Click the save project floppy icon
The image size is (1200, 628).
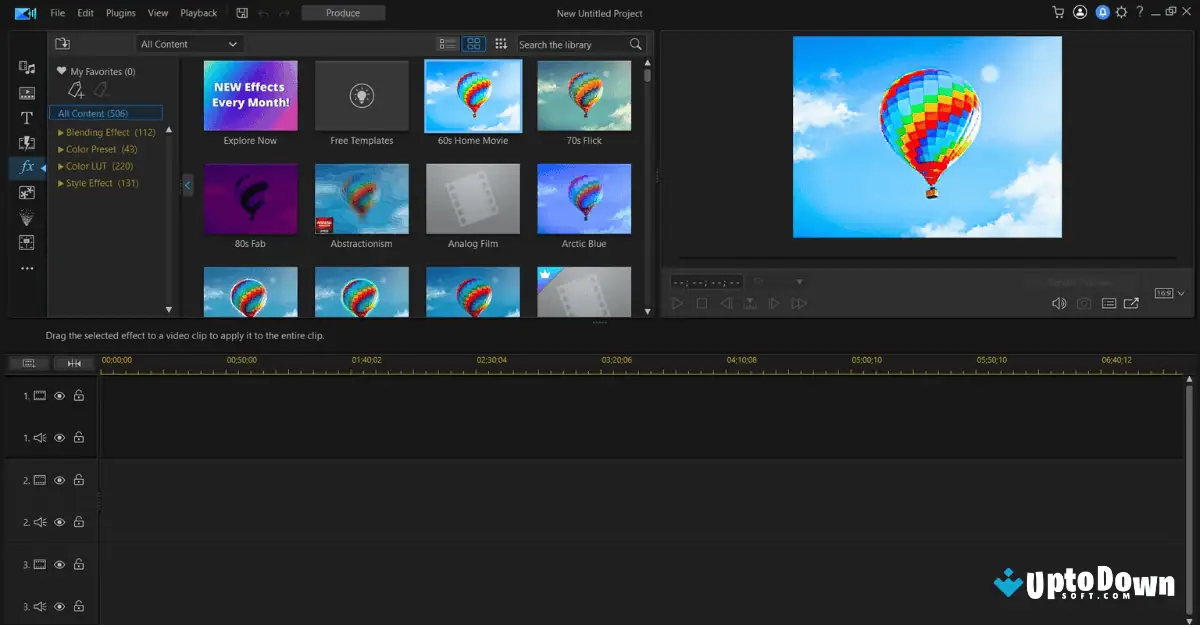pyautogui.click(x=242, y=13)
